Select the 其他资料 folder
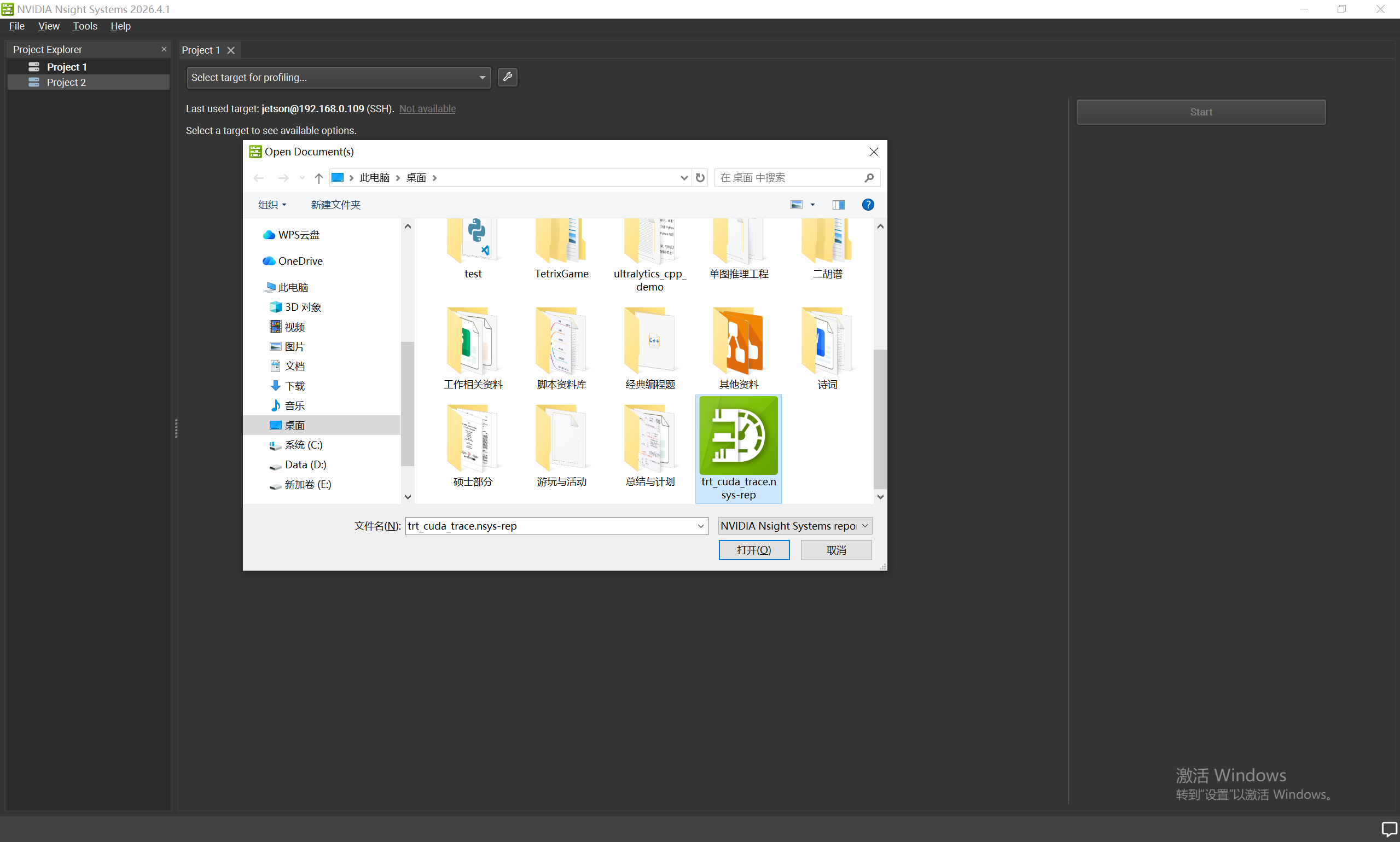This screenshot has width=1400, height=842. [738, 349]
